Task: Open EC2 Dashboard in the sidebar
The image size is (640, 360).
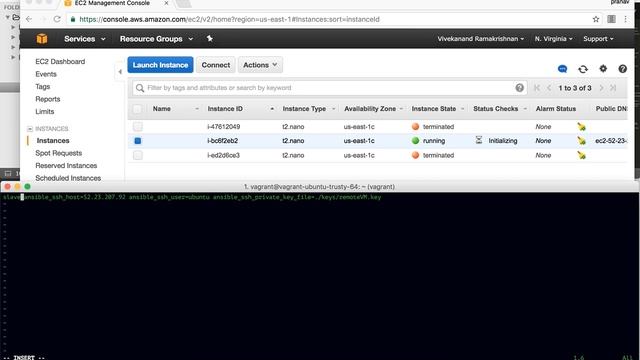Action: tap(60, 62)
